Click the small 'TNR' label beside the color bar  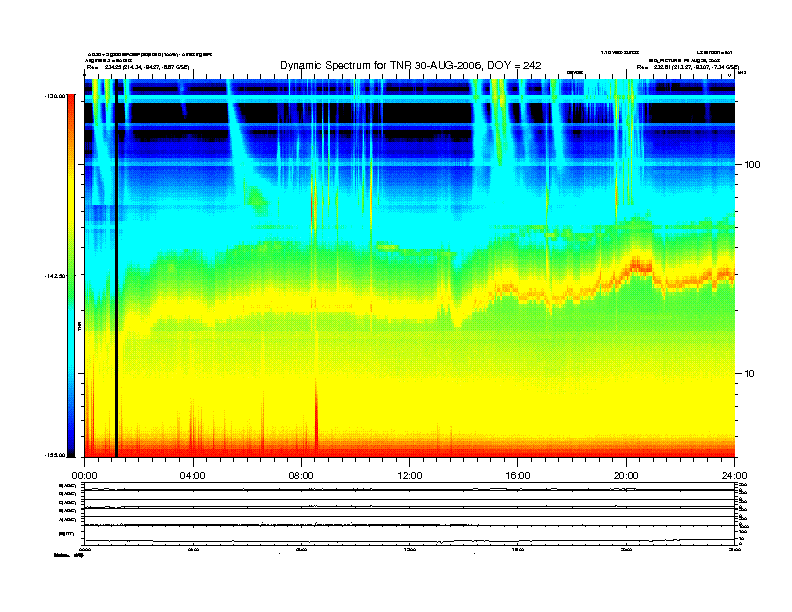click(79, 326)
